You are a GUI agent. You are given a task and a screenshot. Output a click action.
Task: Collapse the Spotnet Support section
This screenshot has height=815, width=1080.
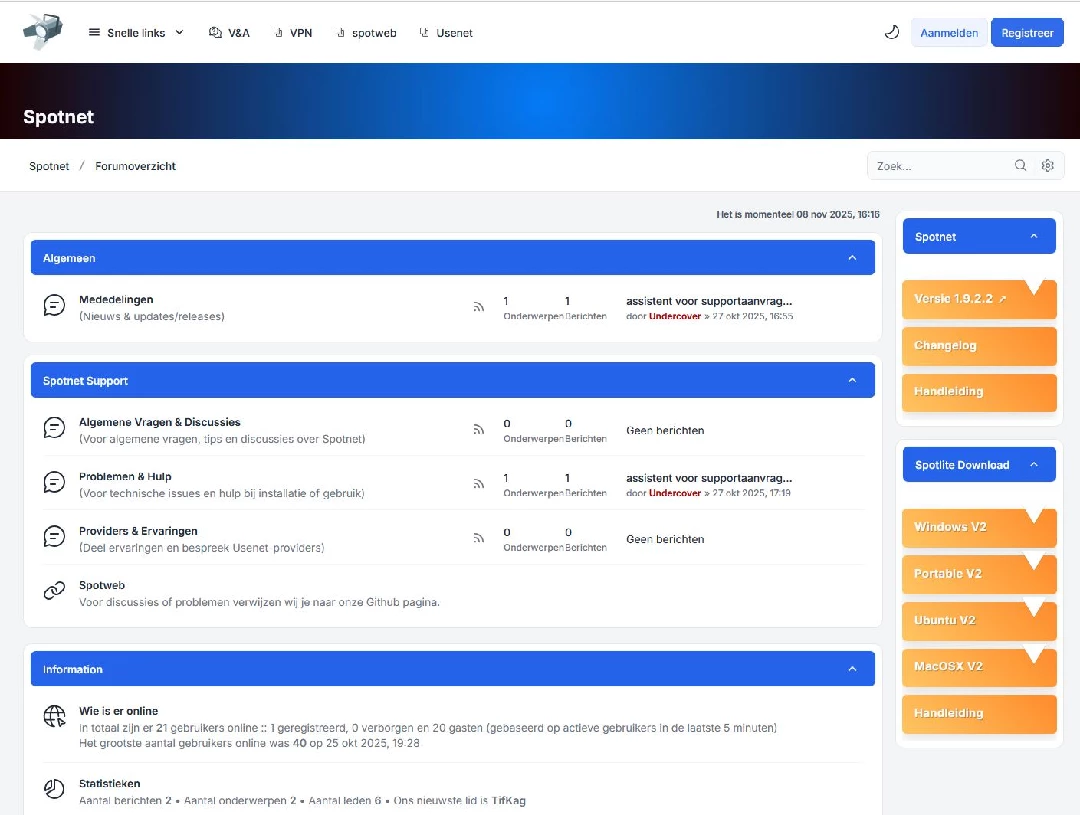click(852, 380)
